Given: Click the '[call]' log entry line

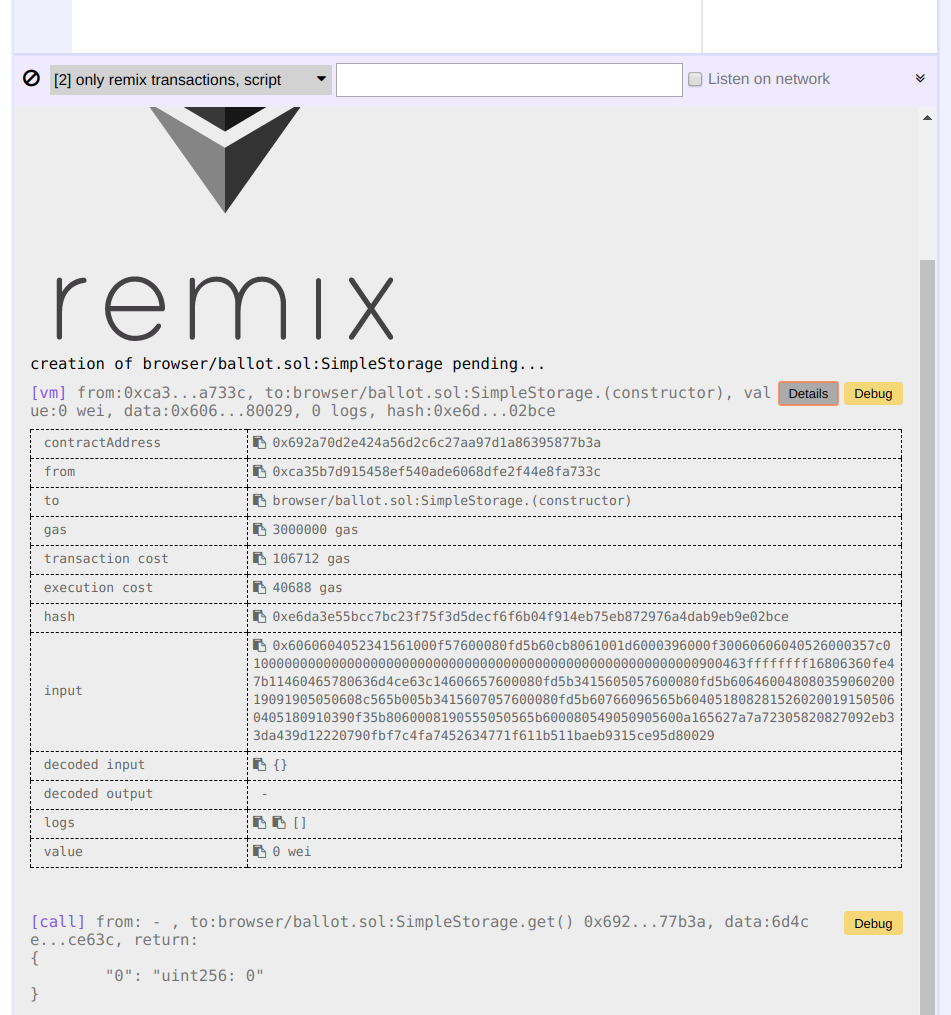Looking at the screenshot, I should point(420,931).
